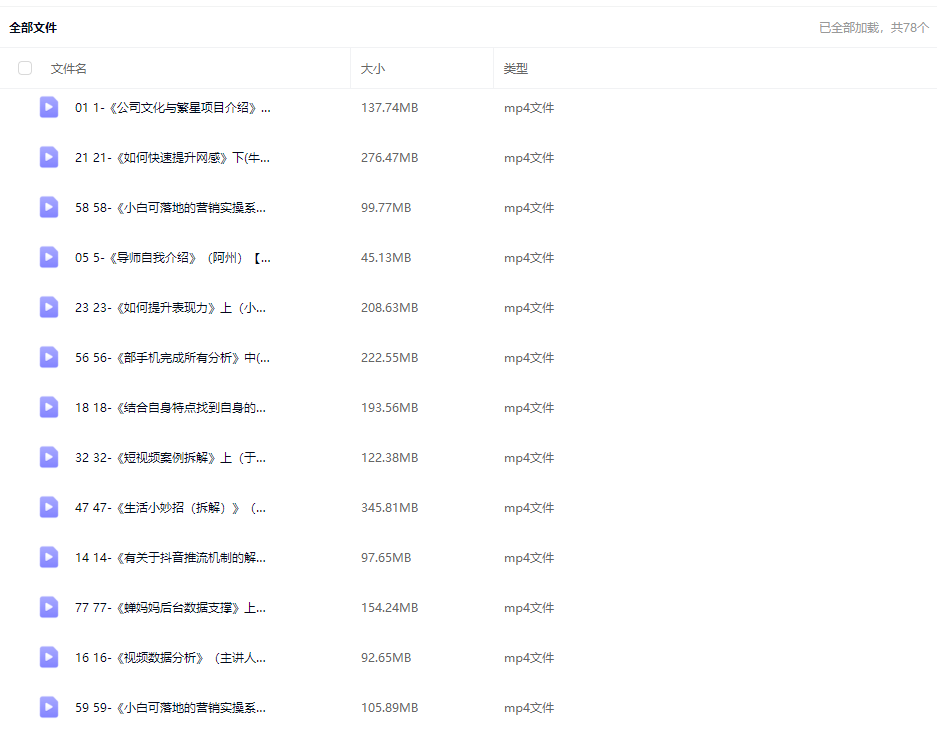Sort files by 类型 column header
Viewport: 937px width, 734px height.
pos(516,69)
